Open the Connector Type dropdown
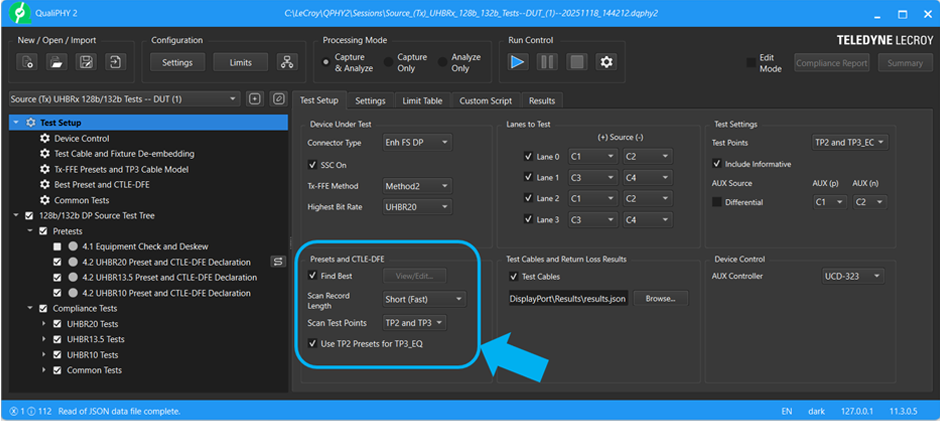 pyautogui.click(x=417, y=143)
